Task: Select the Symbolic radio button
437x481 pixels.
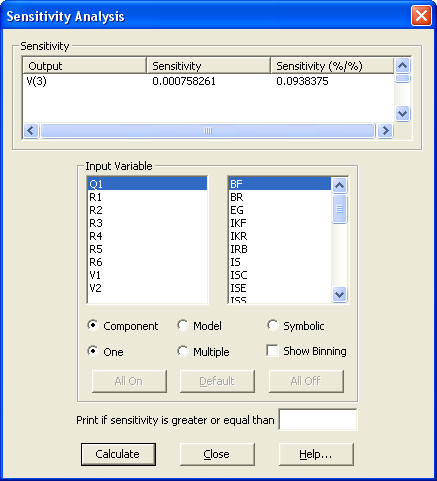Action: pyautogui.click(x=273, y=325)
